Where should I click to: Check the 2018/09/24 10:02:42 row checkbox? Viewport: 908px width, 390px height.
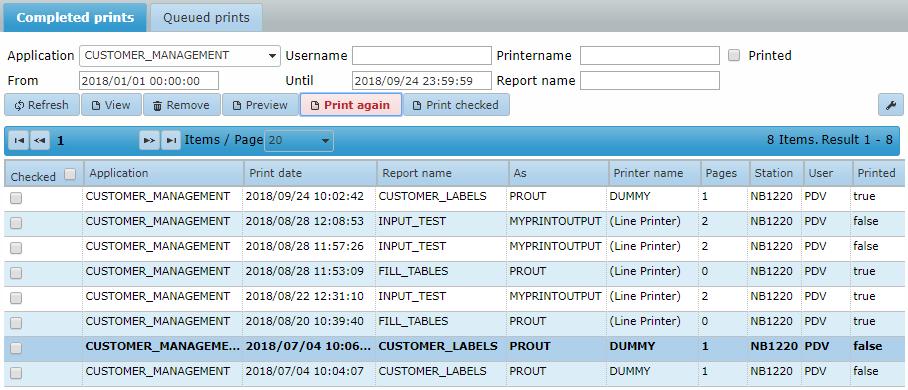16,198
